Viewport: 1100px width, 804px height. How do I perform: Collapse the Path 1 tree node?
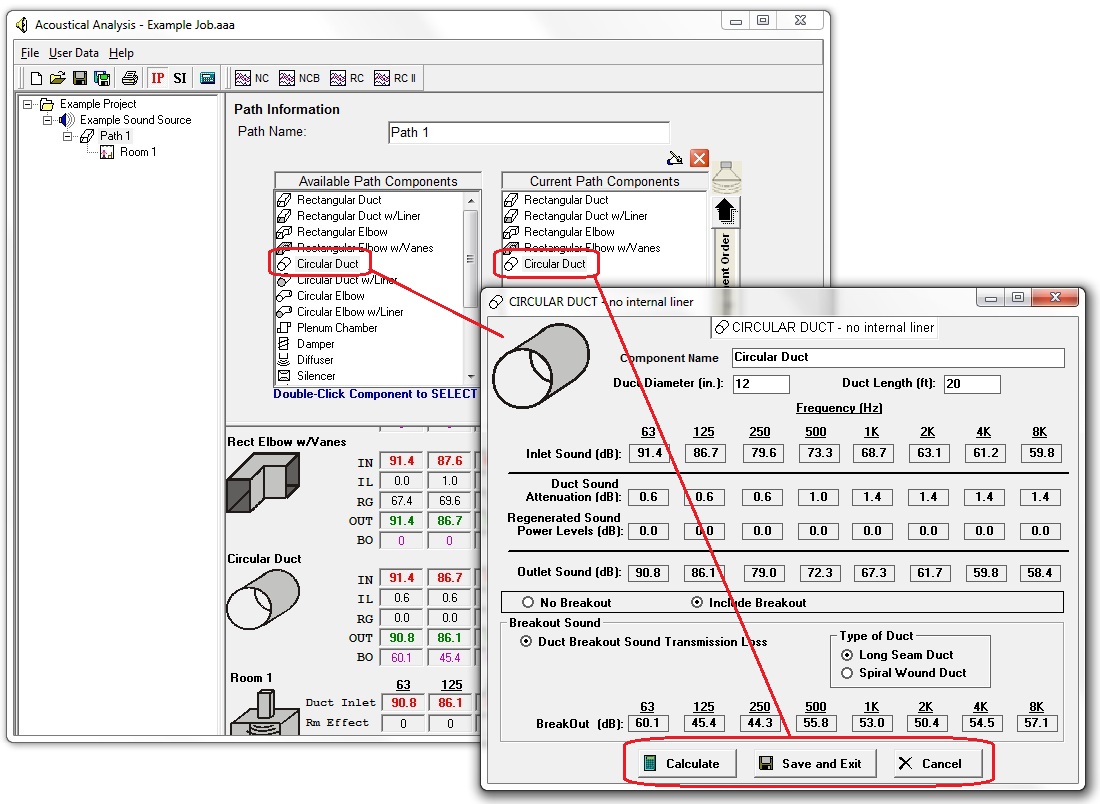[67, 136]
